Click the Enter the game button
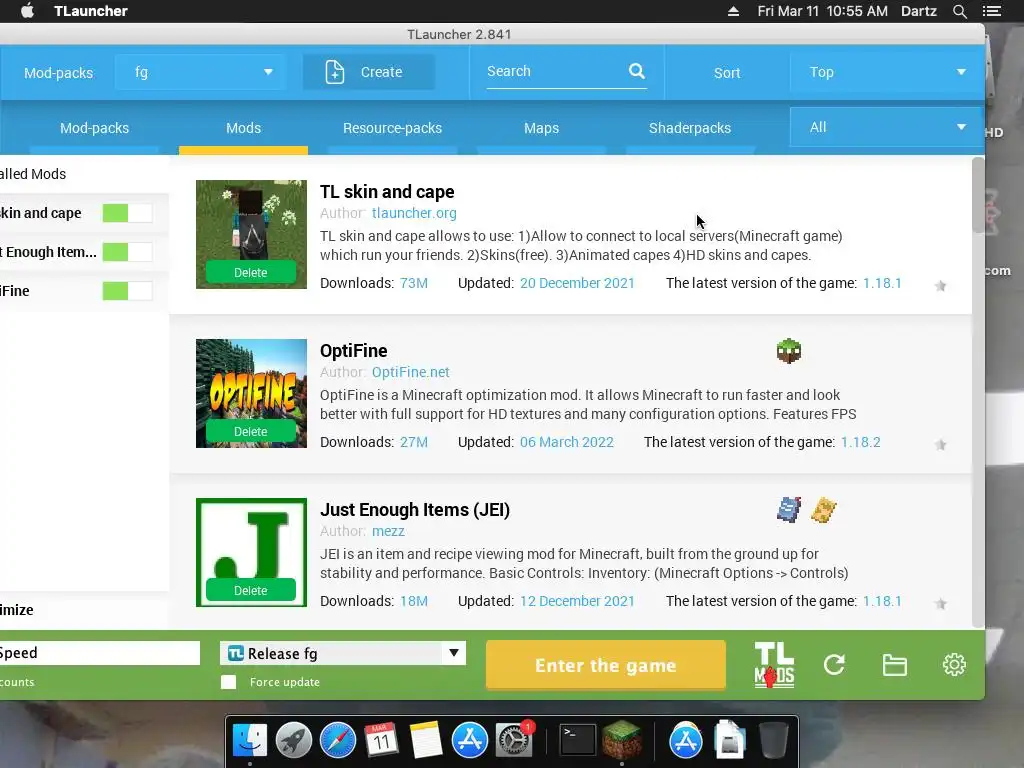Viewport: 1024px width, 768px height. (x=605, y=665)
